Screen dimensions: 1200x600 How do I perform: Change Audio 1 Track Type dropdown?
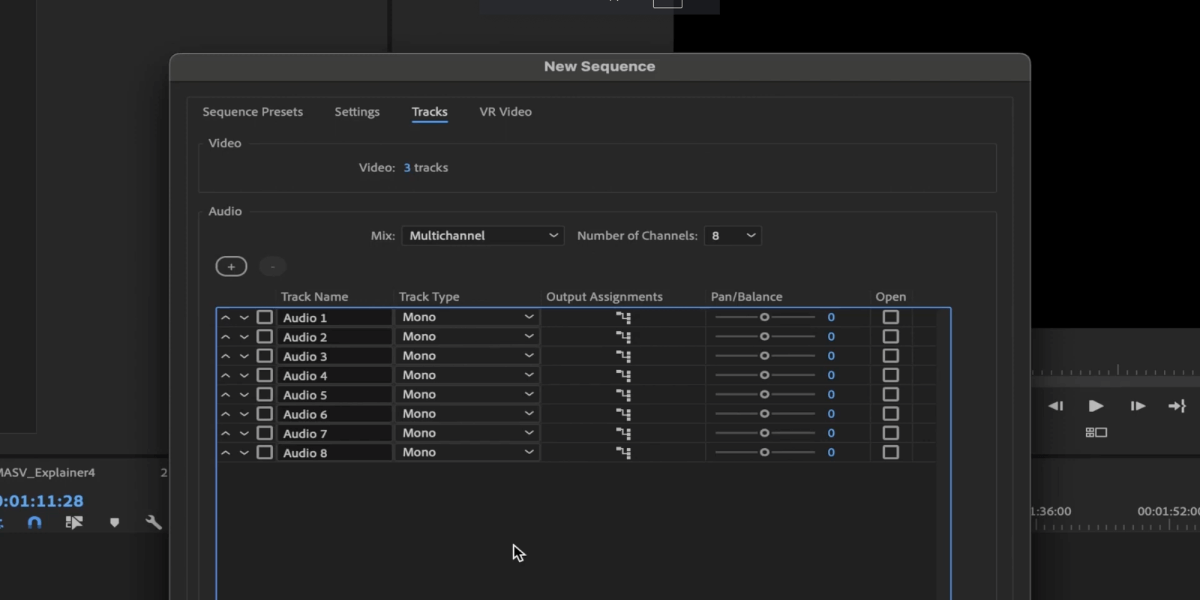coord(468,317)
